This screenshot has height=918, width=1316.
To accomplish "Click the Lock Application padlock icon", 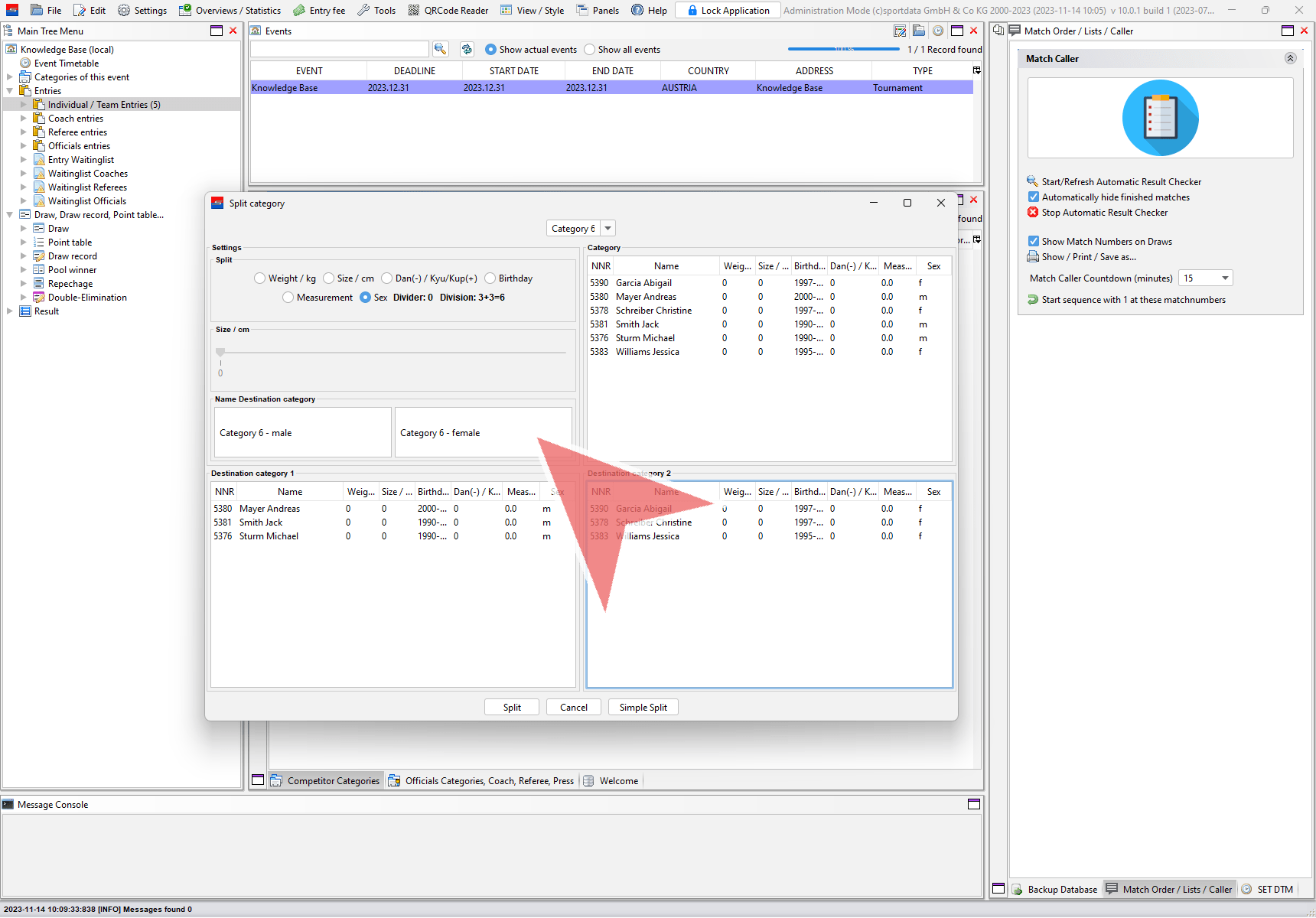I will [x=692, y=11].
